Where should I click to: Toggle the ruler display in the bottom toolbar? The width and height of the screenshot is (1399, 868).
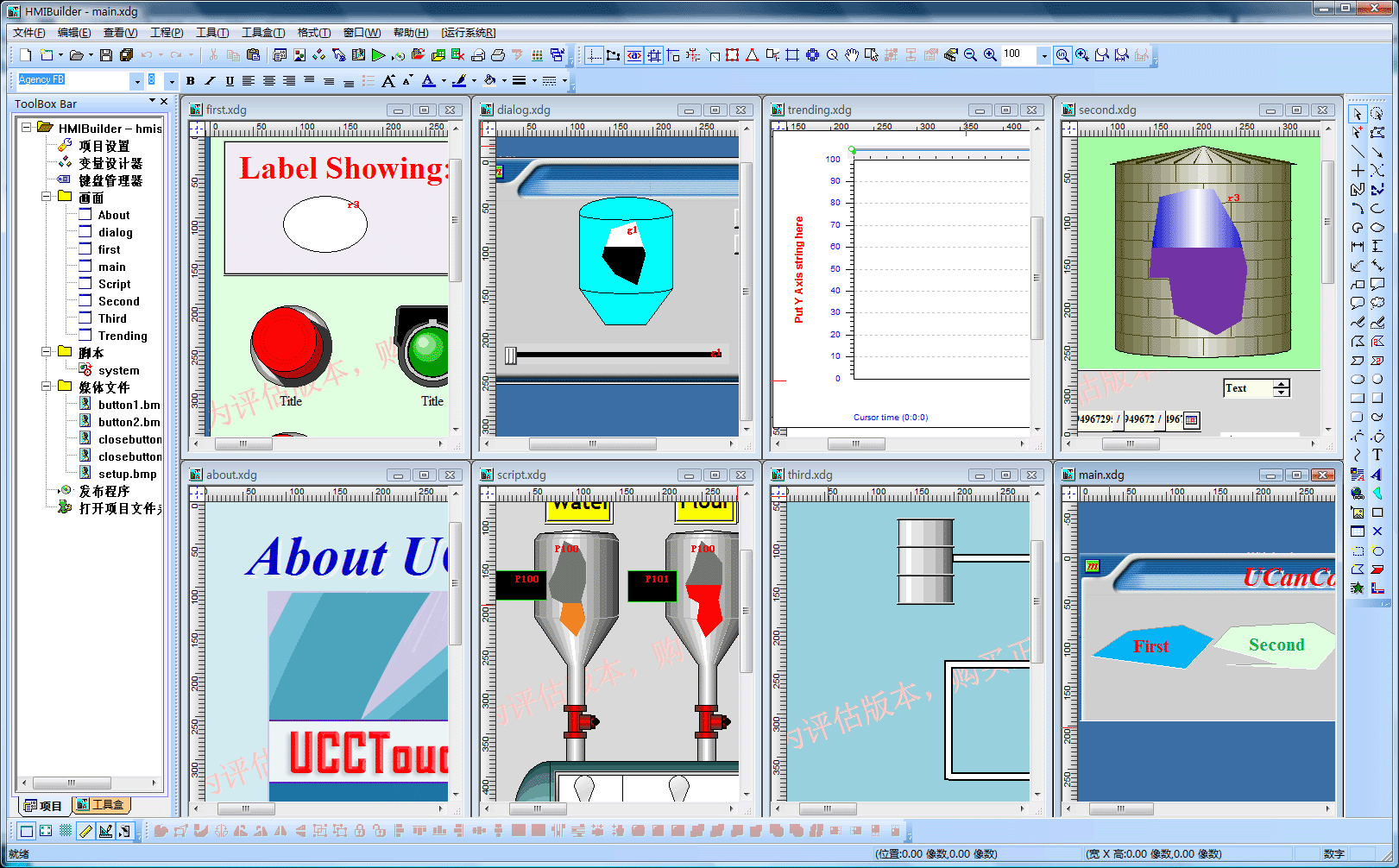tap(85, 831)
